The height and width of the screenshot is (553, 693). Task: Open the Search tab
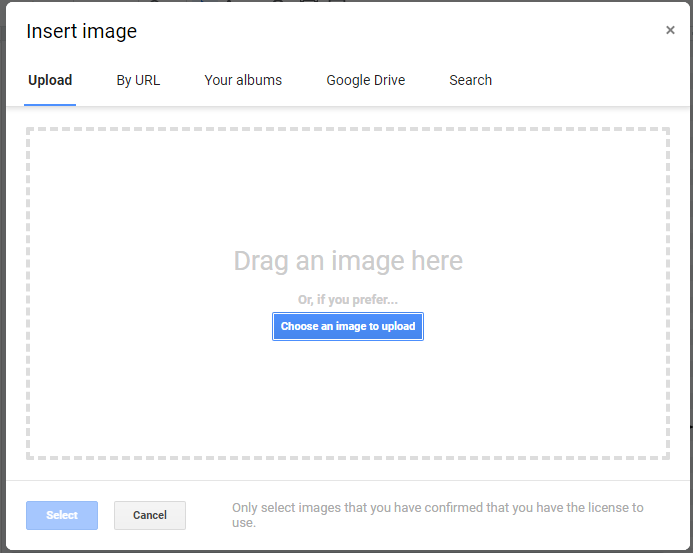click(470, 80)
